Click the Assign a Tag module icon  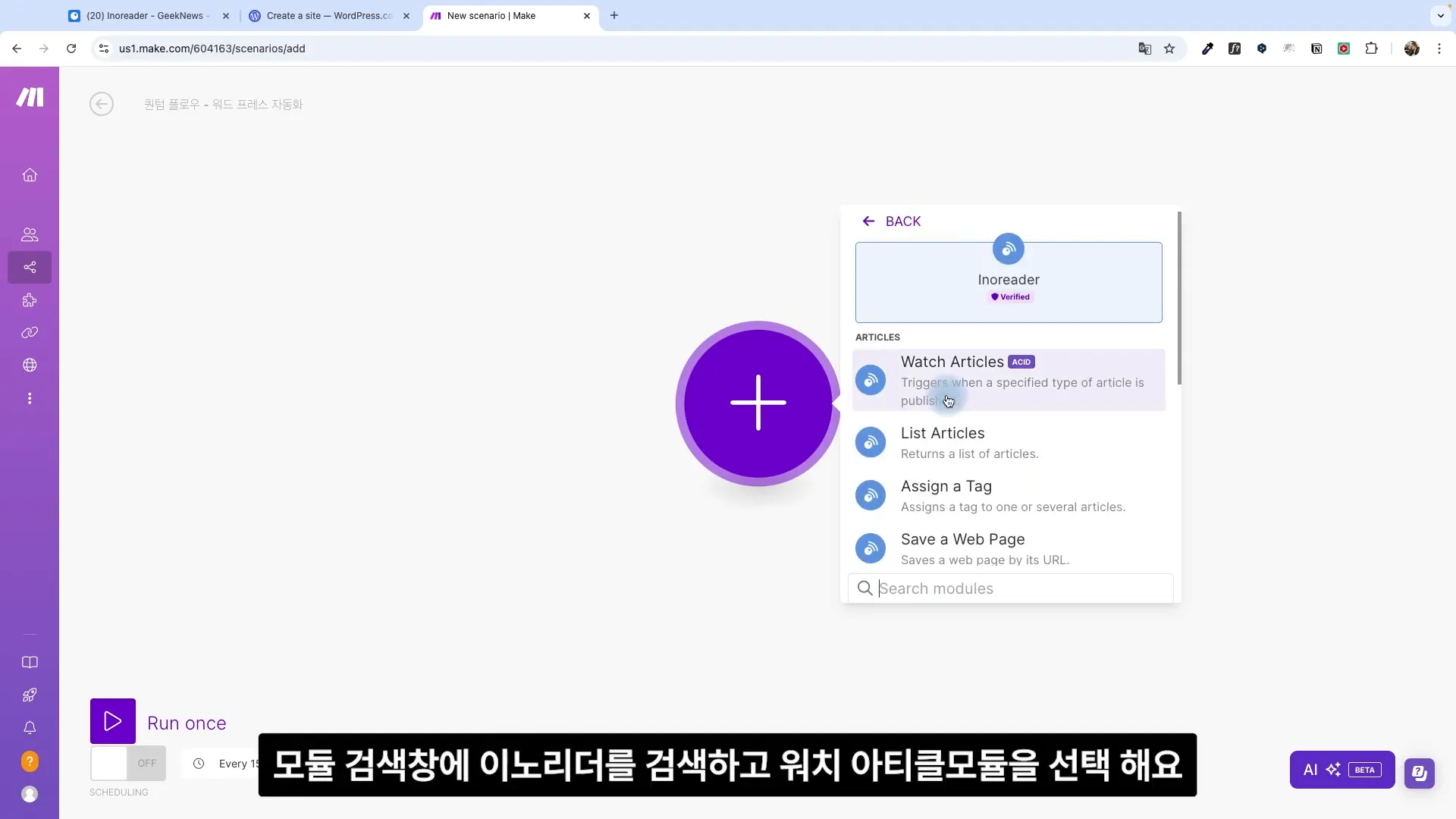pos(870,495)
